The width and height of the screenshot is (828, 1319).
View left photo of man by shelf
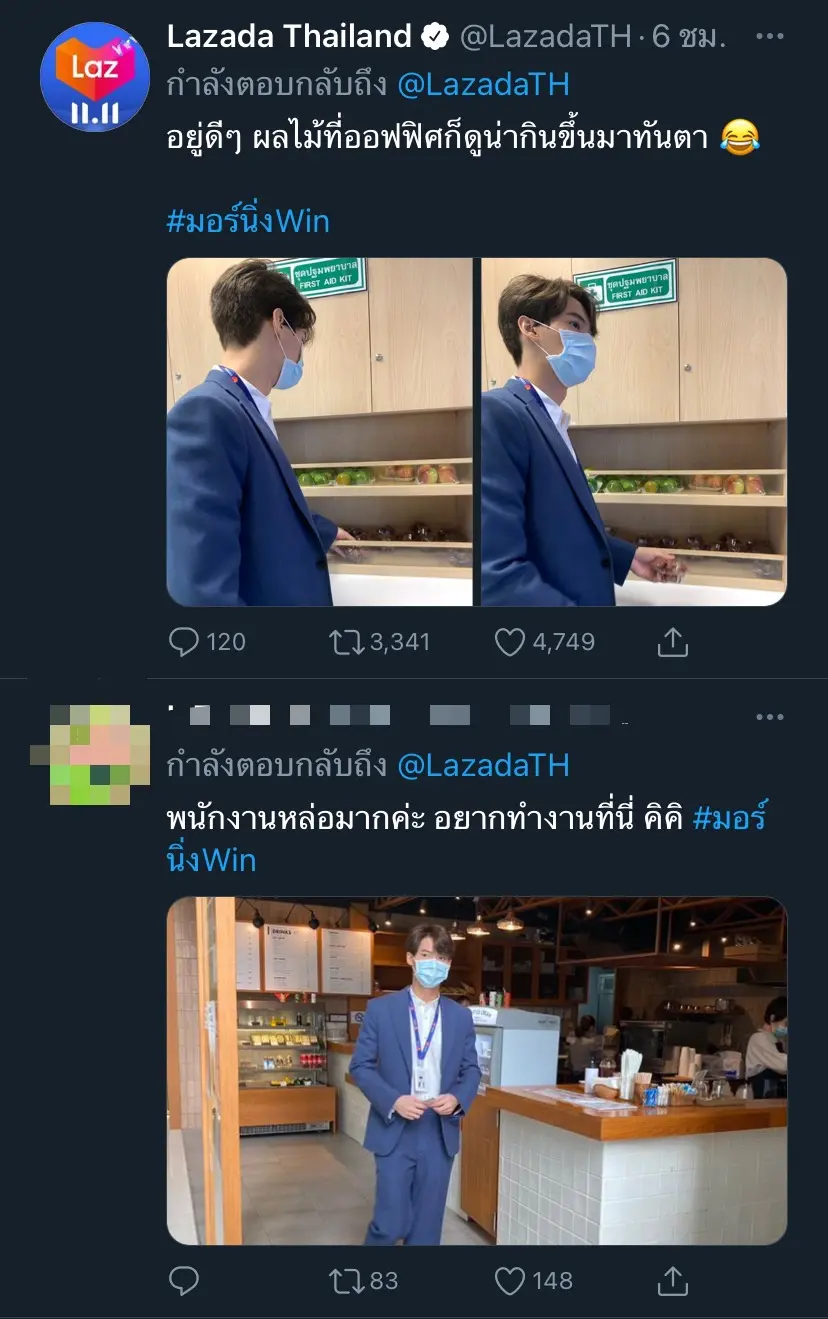pyautogui.click(x=319, y=432)
